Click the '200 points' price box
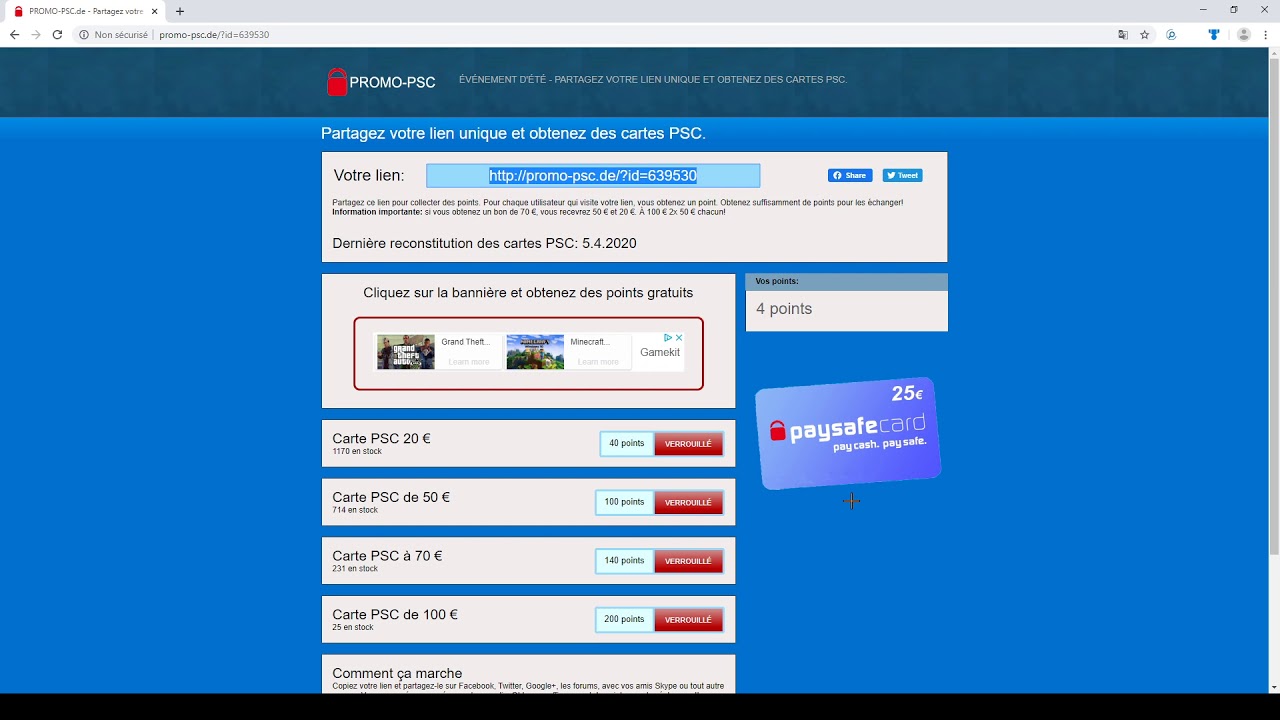The height and width of the screenshot is (720, 1280). 625,620
